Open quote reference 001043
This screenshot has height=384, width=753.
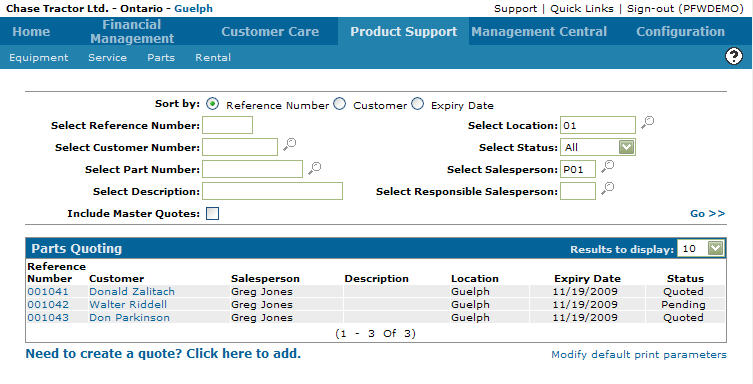(x=48, y=317)
